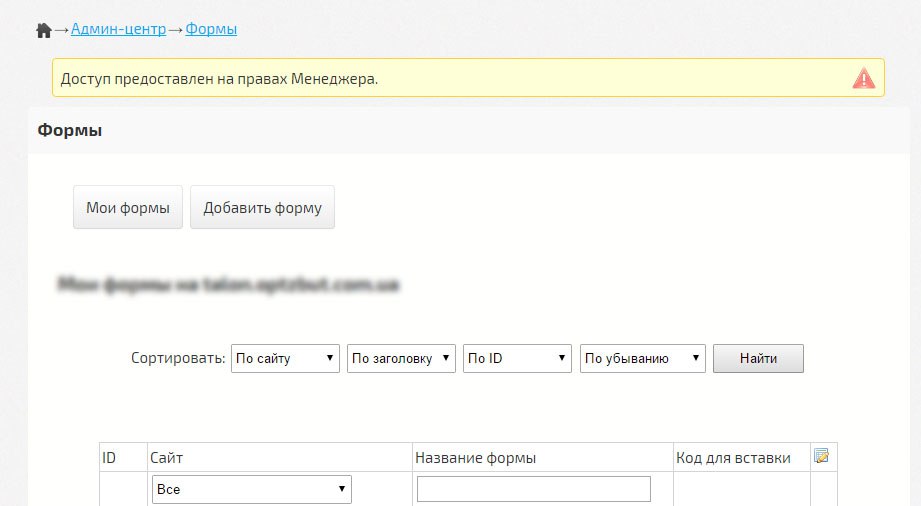
Task: Click the ID column header
Action: [110, 458]
